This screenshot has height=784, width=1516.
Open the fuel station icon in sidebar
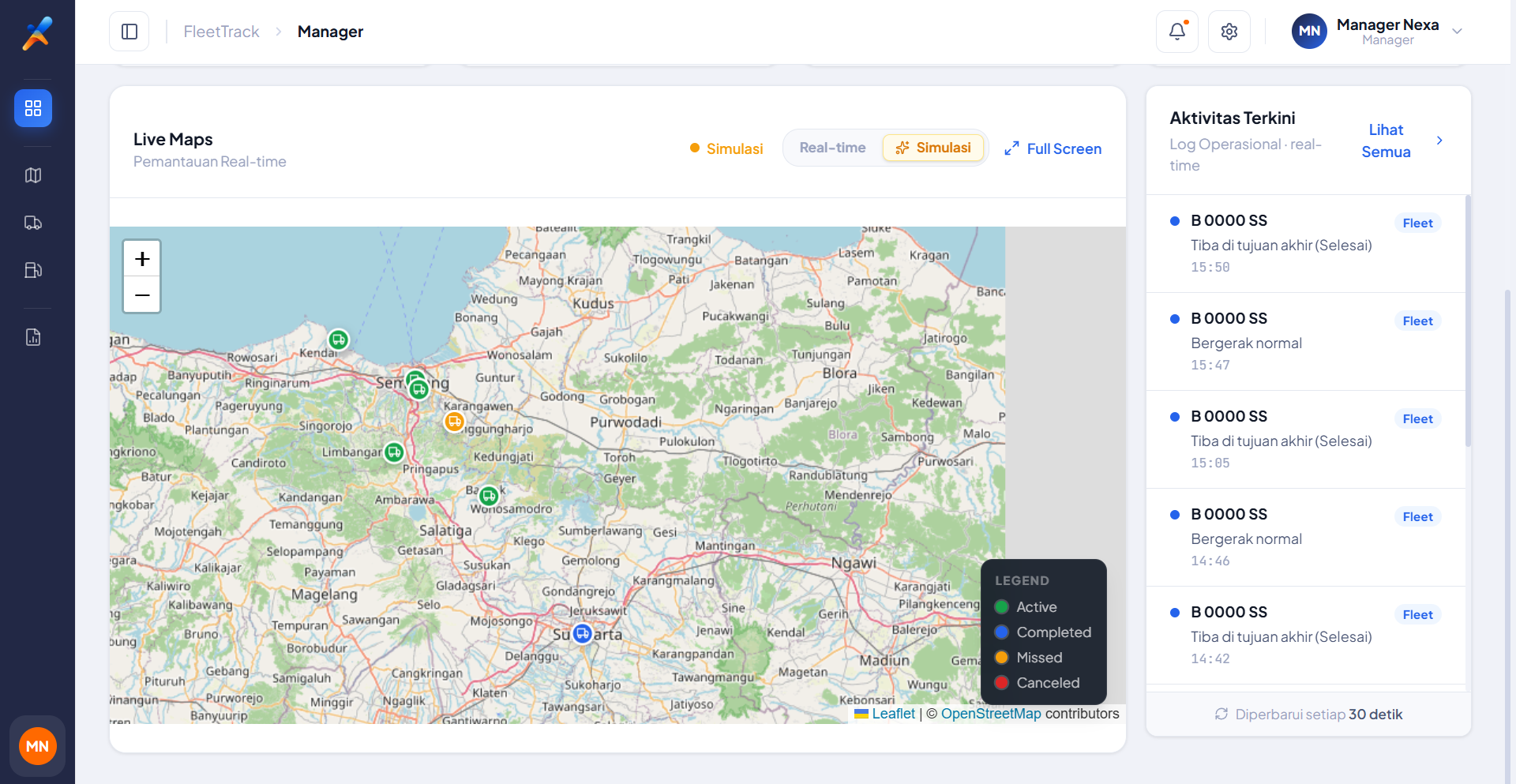tap(33, 270)
